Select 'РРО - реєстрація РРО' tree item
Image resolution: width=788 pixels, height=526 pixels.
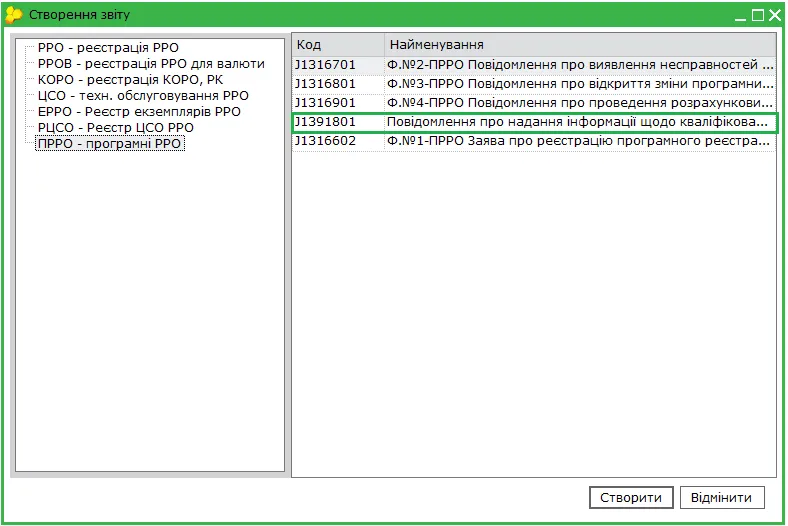click(x=108, y=48)
